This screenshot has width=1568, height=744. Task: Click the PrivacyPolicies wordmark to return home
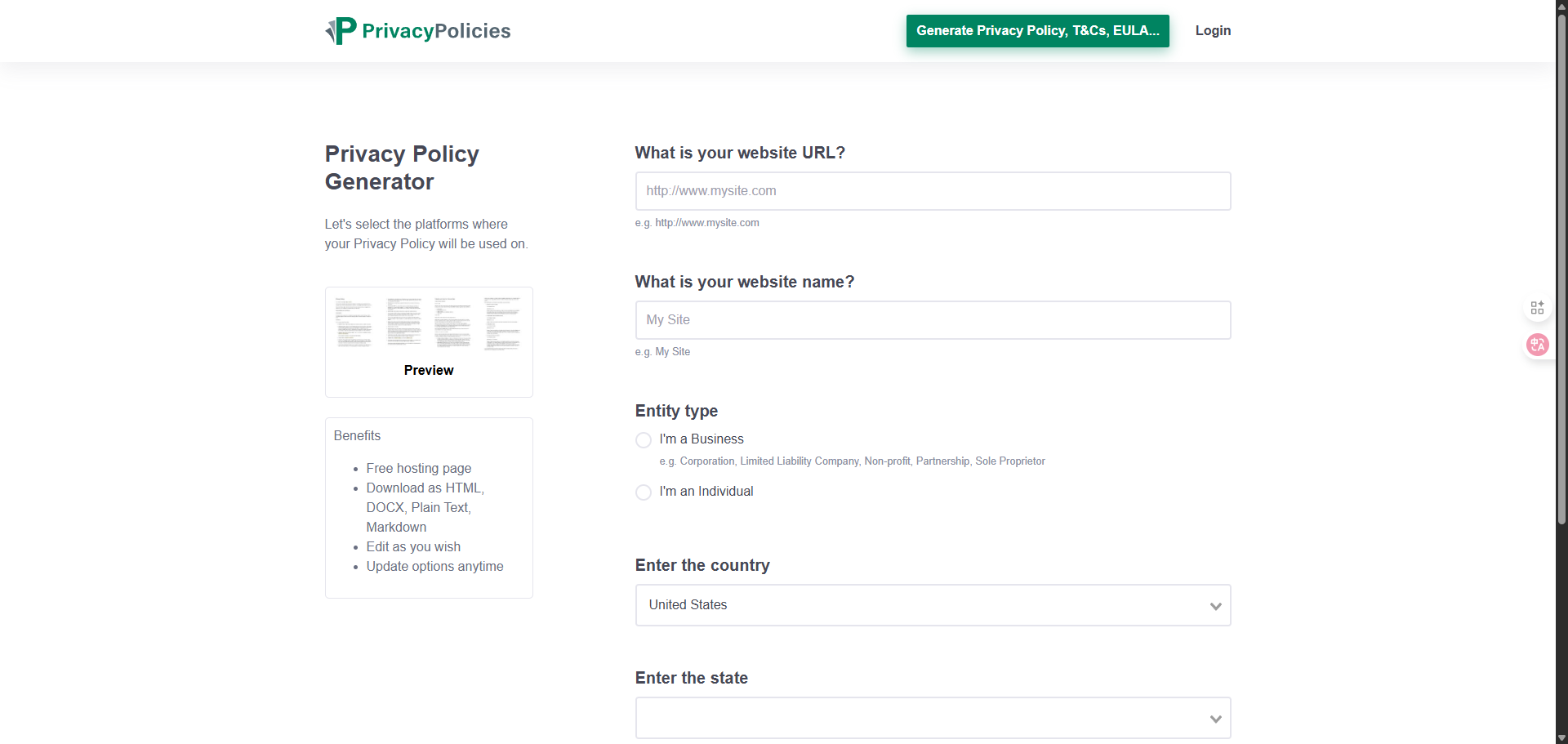click(435, 30)
